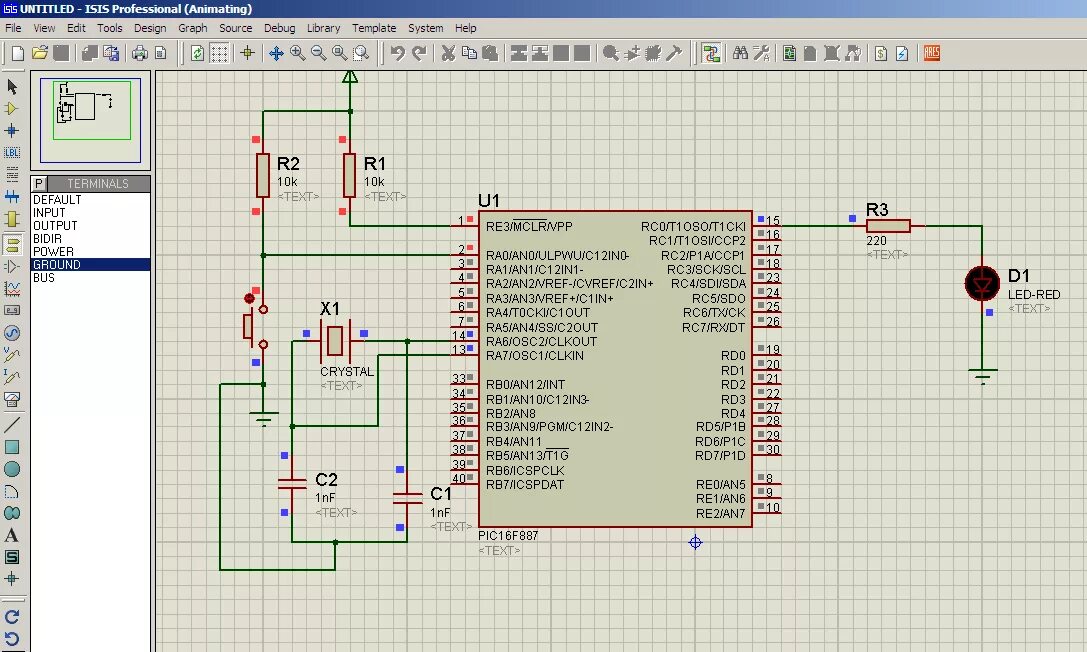Click the Cut scissors icon
The width and height of the screenshot is (1087, 652).
coord(448,53)
